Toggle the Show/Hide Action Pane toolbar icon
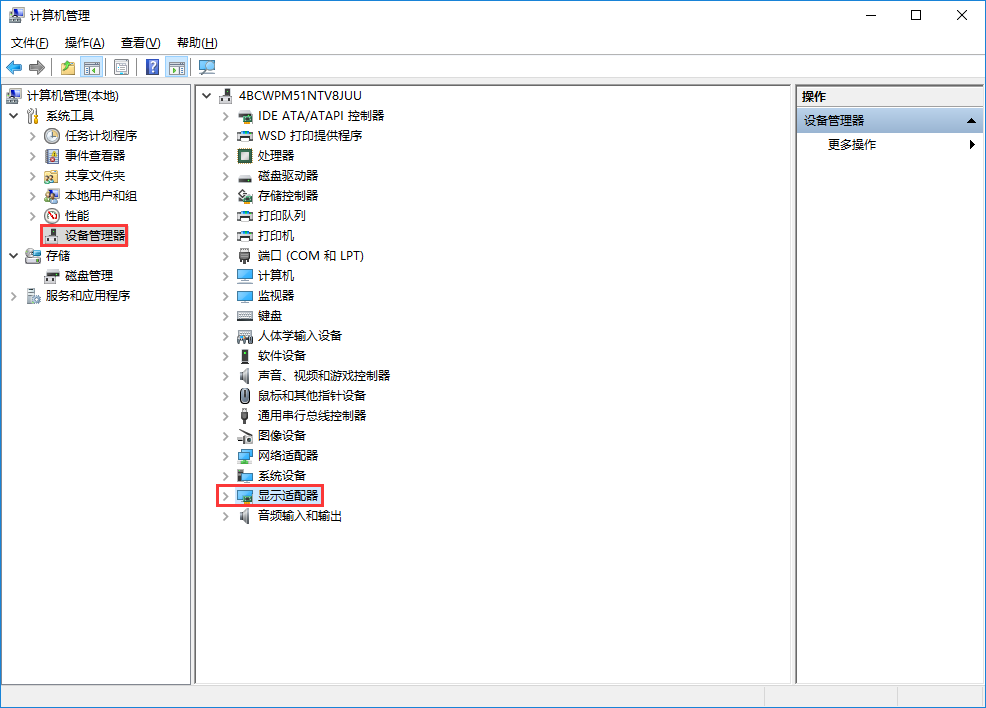The height and width of the screenshot is (708, 986). click(176, 67)
